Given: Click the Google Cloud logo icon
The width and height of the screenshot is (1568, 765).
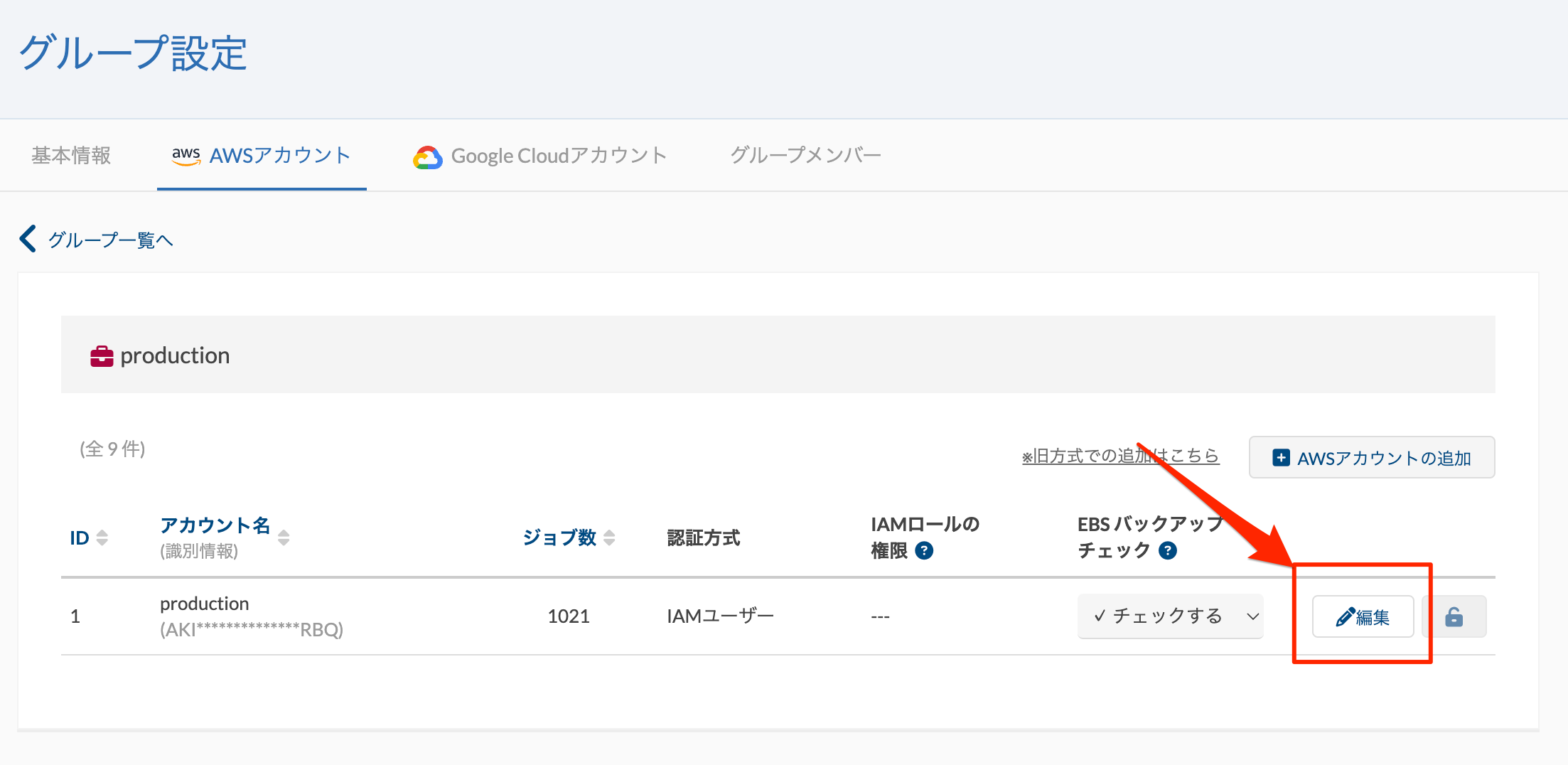Looking at the screenshot, I should tap(428, 157).
